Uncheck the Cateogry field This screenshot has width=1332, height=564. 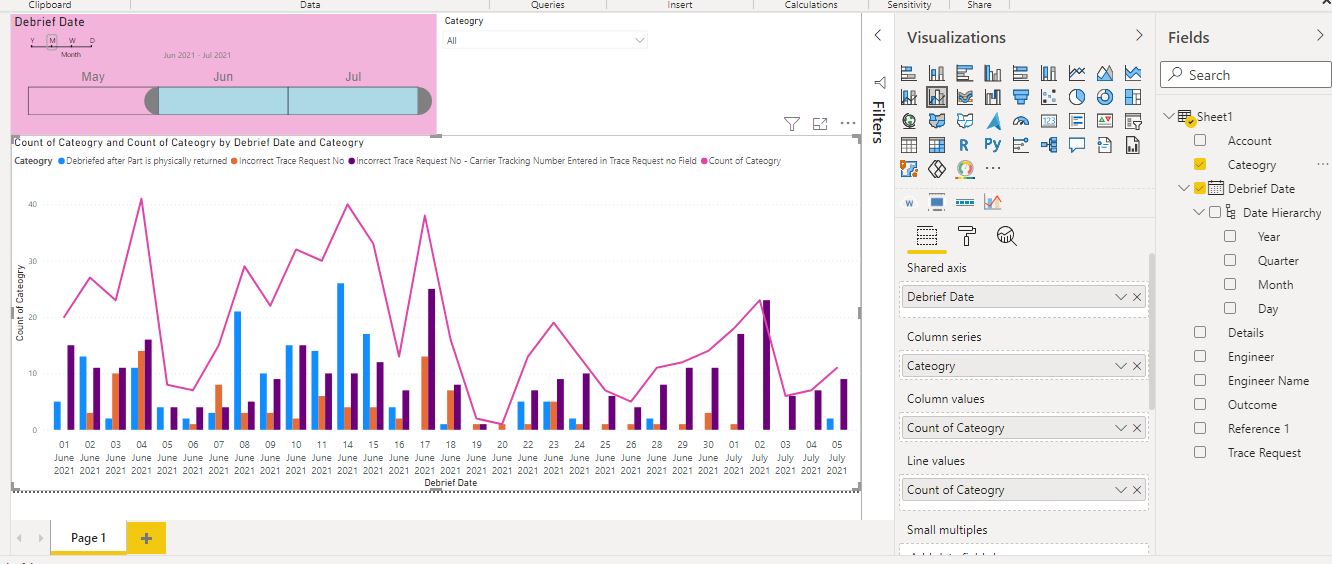coord(1200,165)
